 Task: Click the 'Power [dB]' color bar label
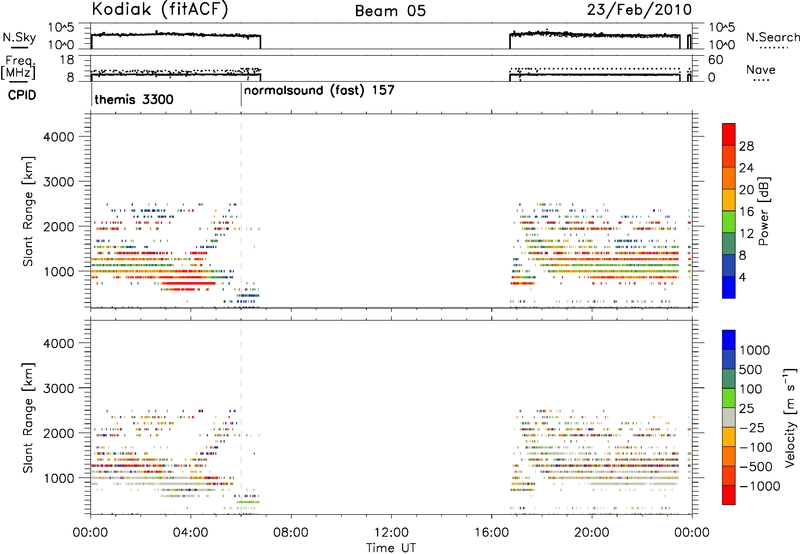(764, 211)
